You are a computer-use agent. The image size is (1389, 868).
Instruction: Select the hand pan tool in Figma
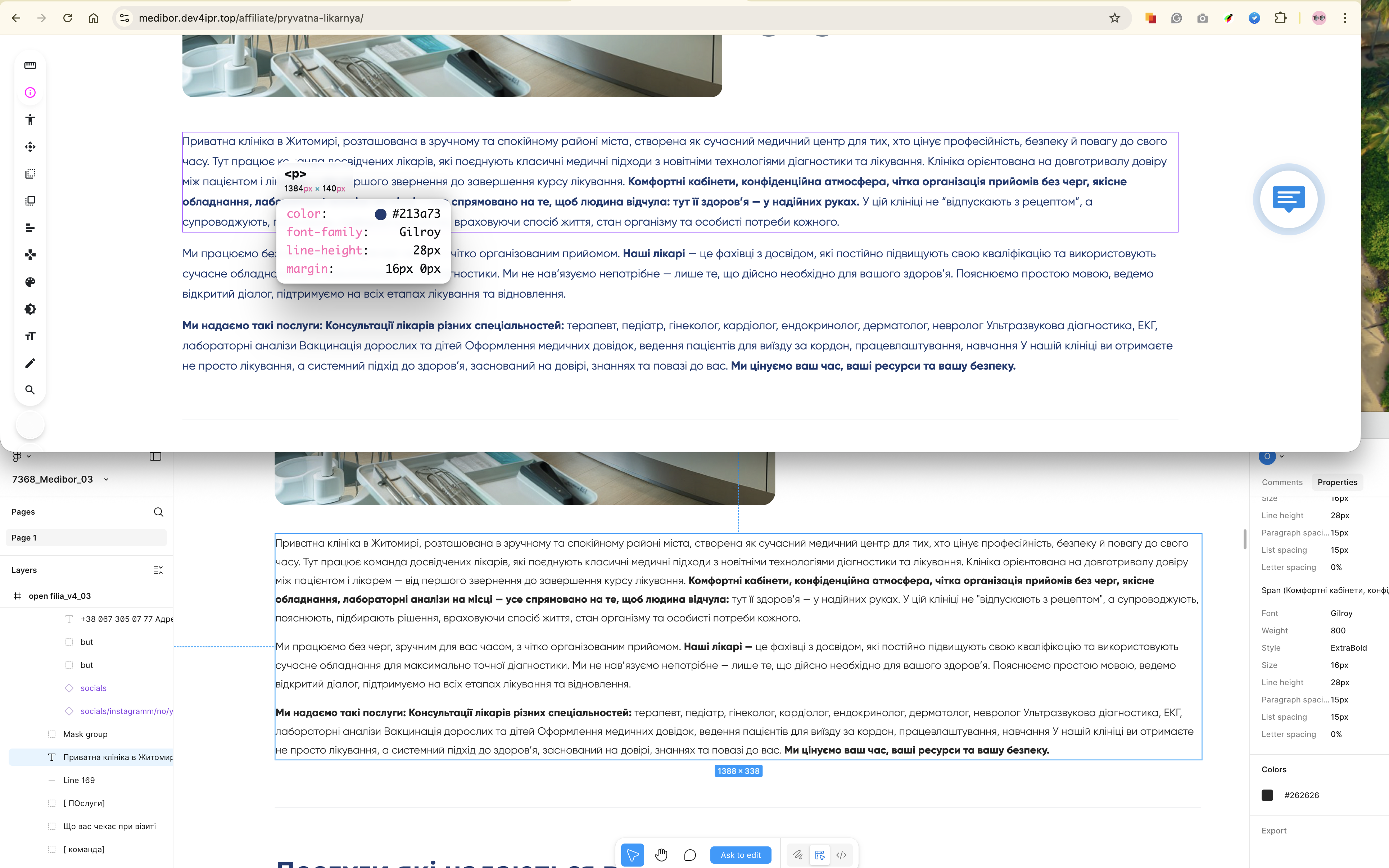pyautogui.click(x=661, y=855)
